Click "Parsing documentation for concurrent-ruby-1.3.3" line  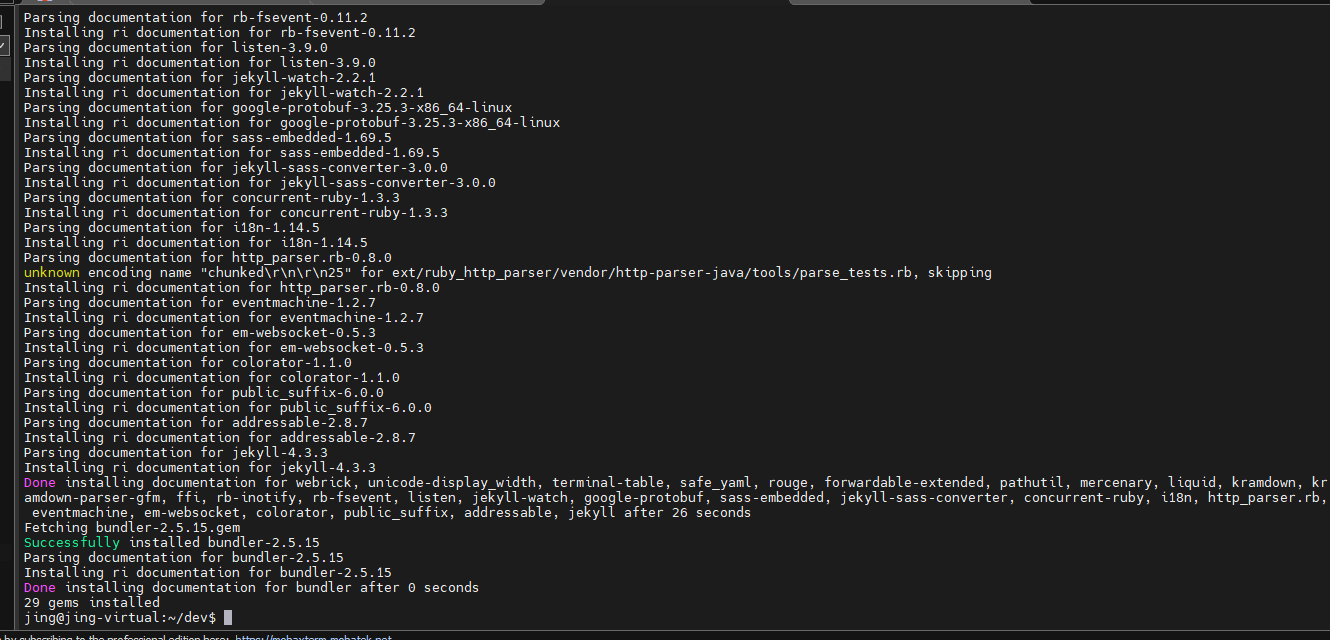pos(212,197)
